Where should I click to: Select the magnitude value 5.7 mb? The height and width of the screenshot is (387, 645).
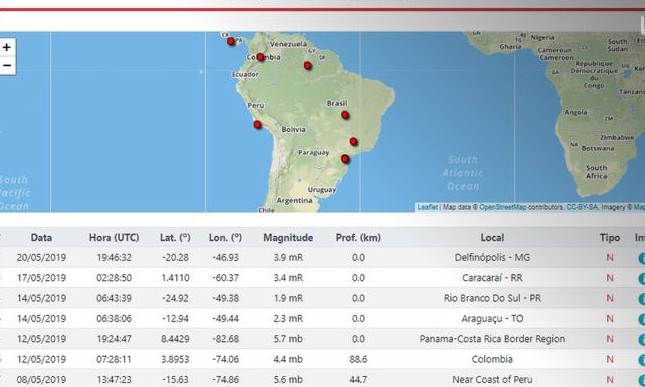pyautogui.click(x=288, y=339)
